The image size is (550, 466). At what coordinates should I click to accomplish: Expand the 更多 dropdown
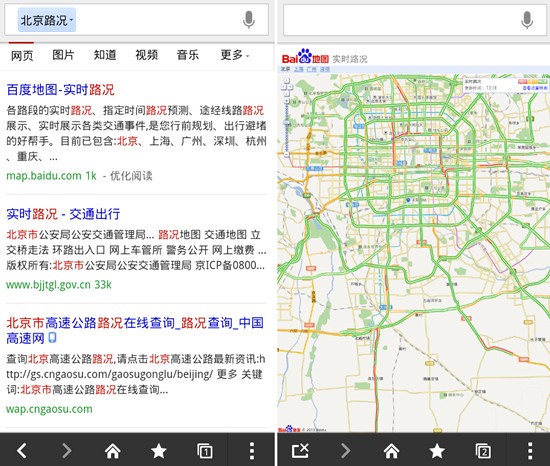[x=234, y=55]
